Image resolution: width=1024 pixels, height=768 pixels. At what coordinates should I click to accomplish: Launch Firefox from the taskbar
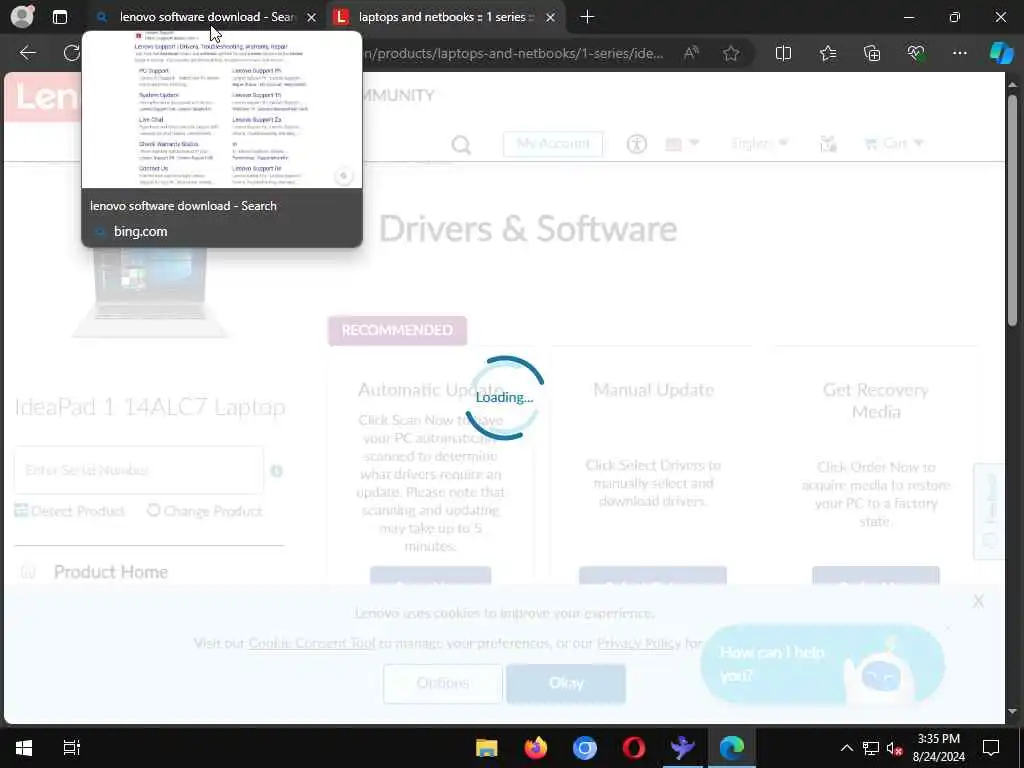(536, 748)
